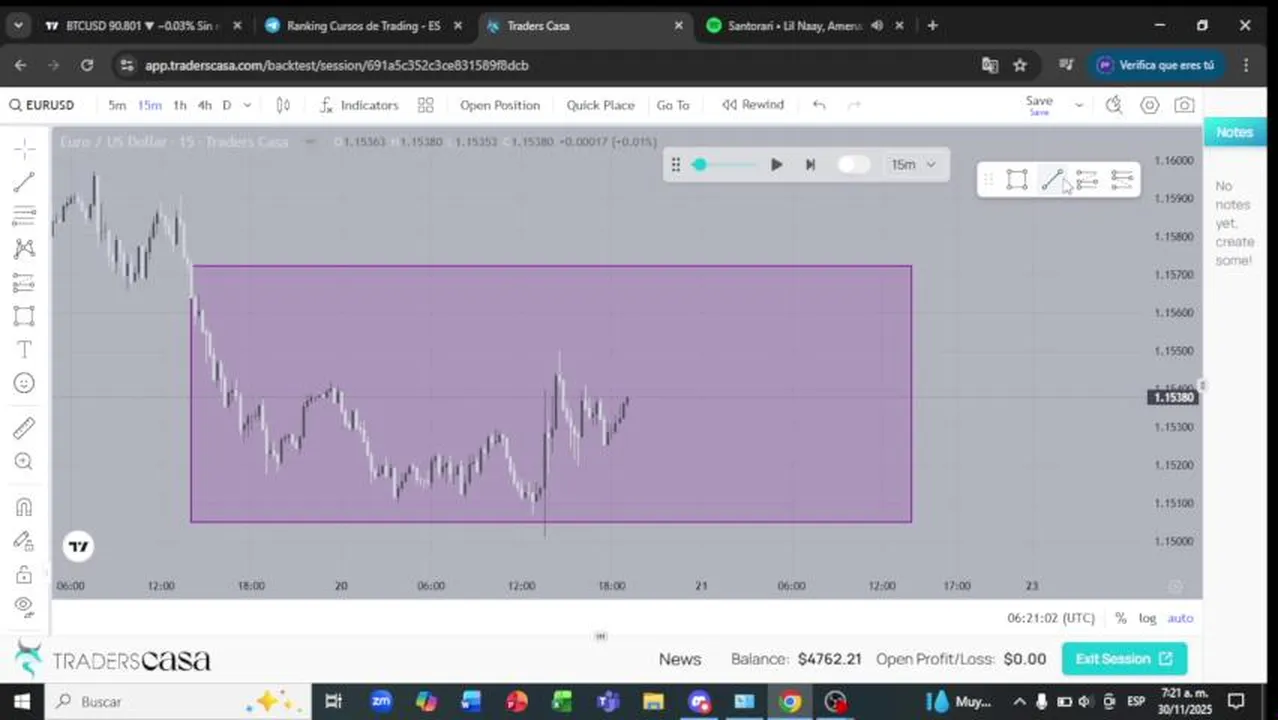
Task: Select short position tool in floating favorites bar
Action: pyautogui.click(x=1122, y=180)
